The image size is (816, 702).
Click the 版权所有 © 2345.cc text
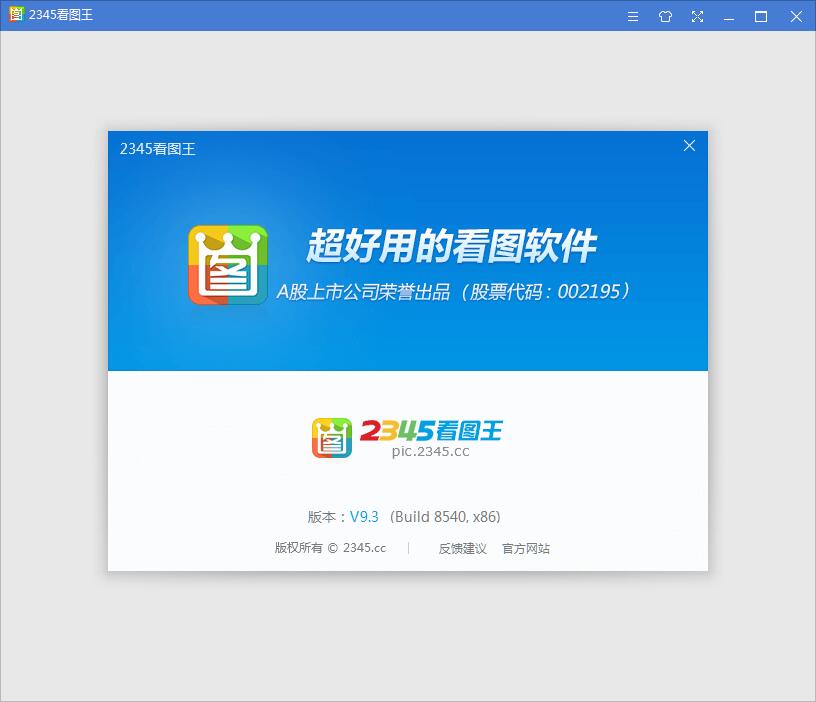click(330, 548)
